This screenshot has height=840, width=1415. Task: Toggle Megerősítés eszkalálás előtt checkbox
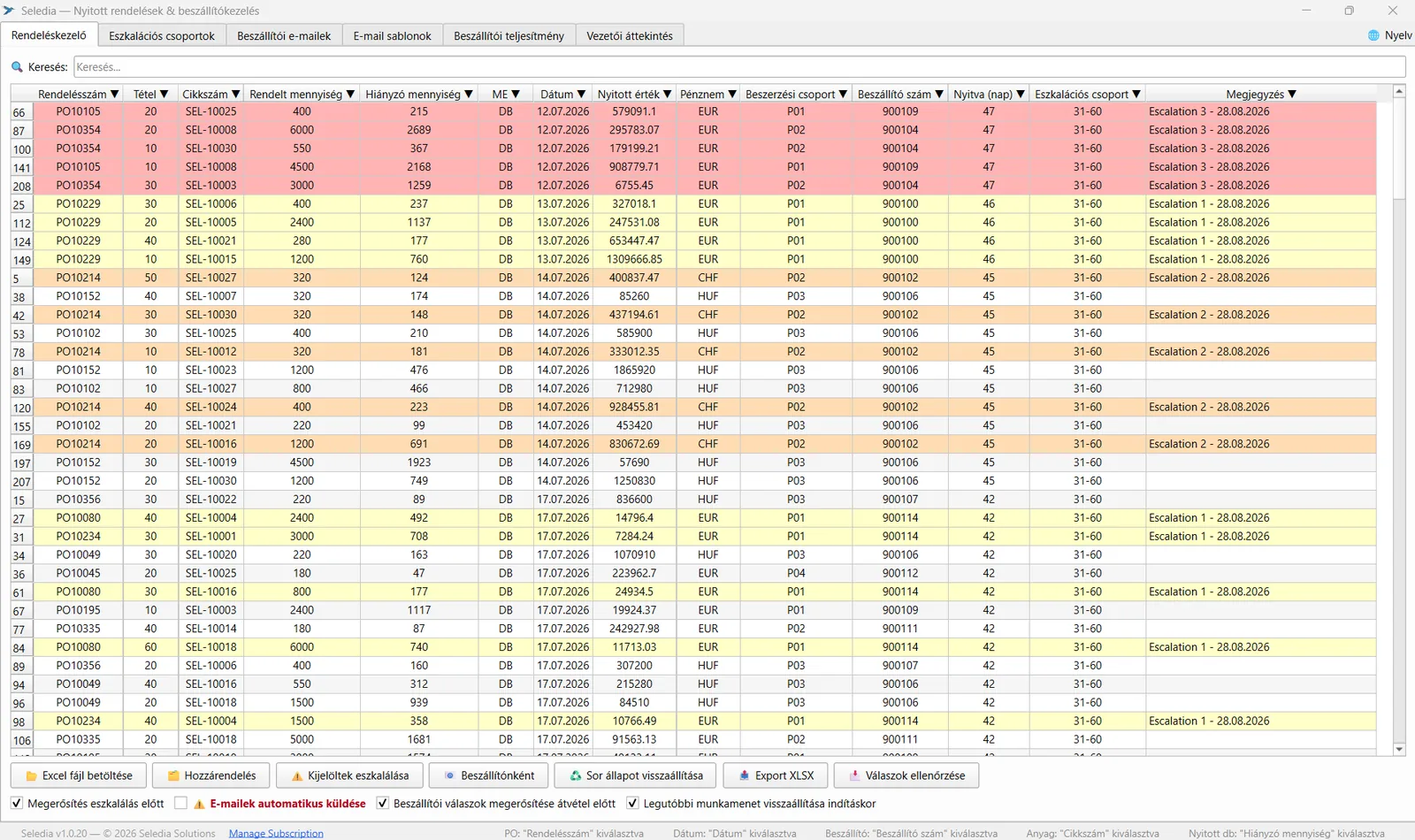point(17,803)
